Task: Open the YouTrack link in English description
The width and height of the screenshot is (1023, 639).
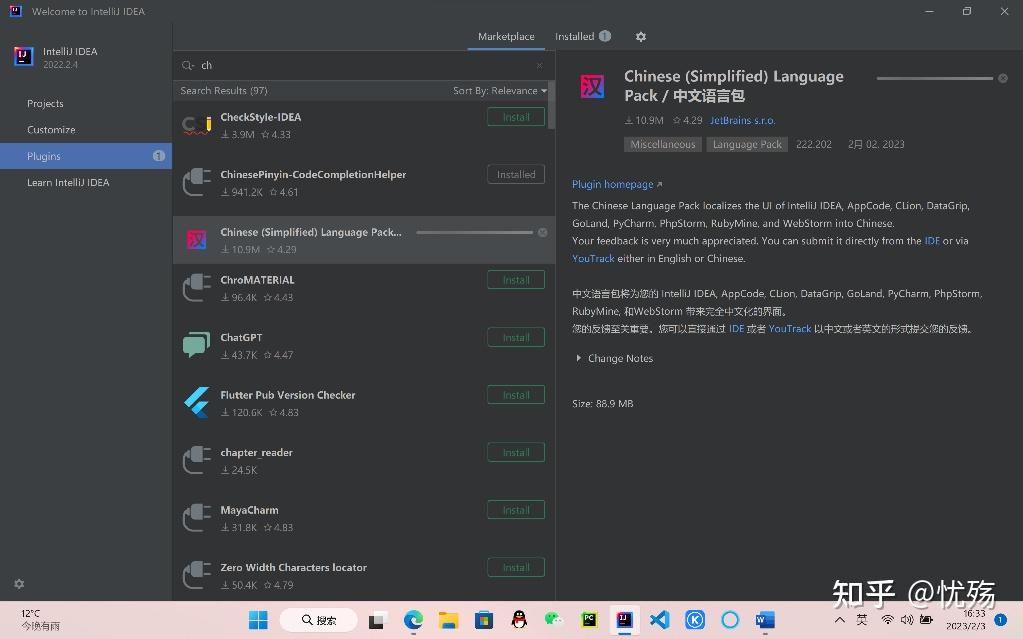Action: pyautogui.click(x=593, y=258)
